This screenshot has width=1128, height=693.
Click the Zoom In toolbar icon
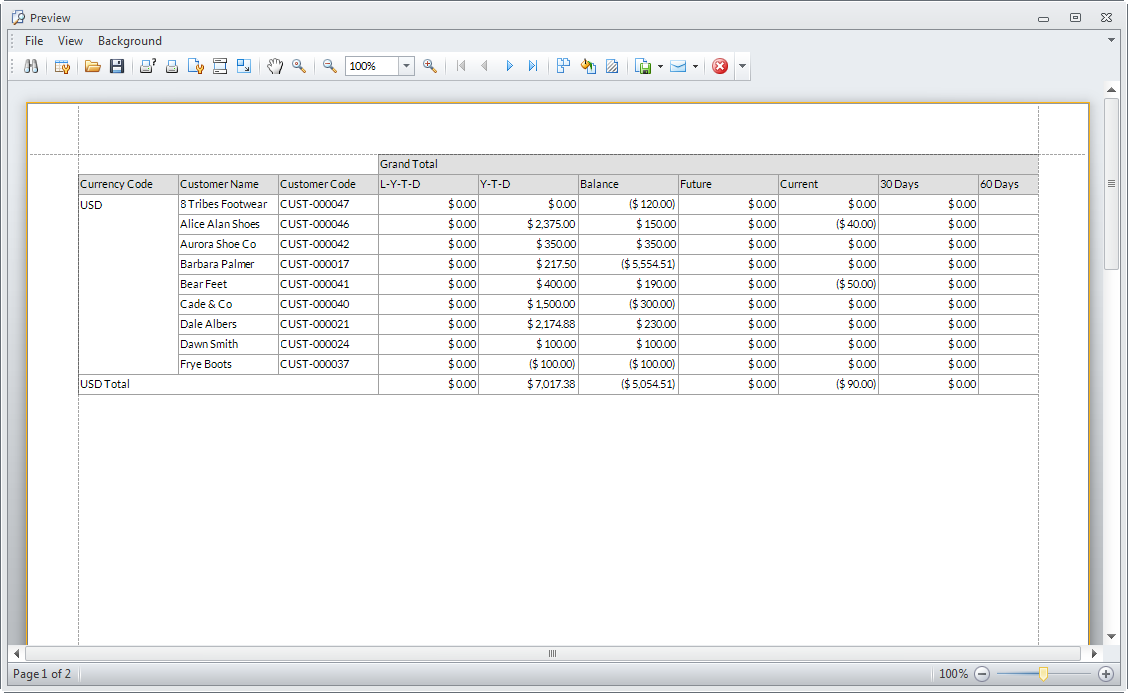[x=430, y=66]
